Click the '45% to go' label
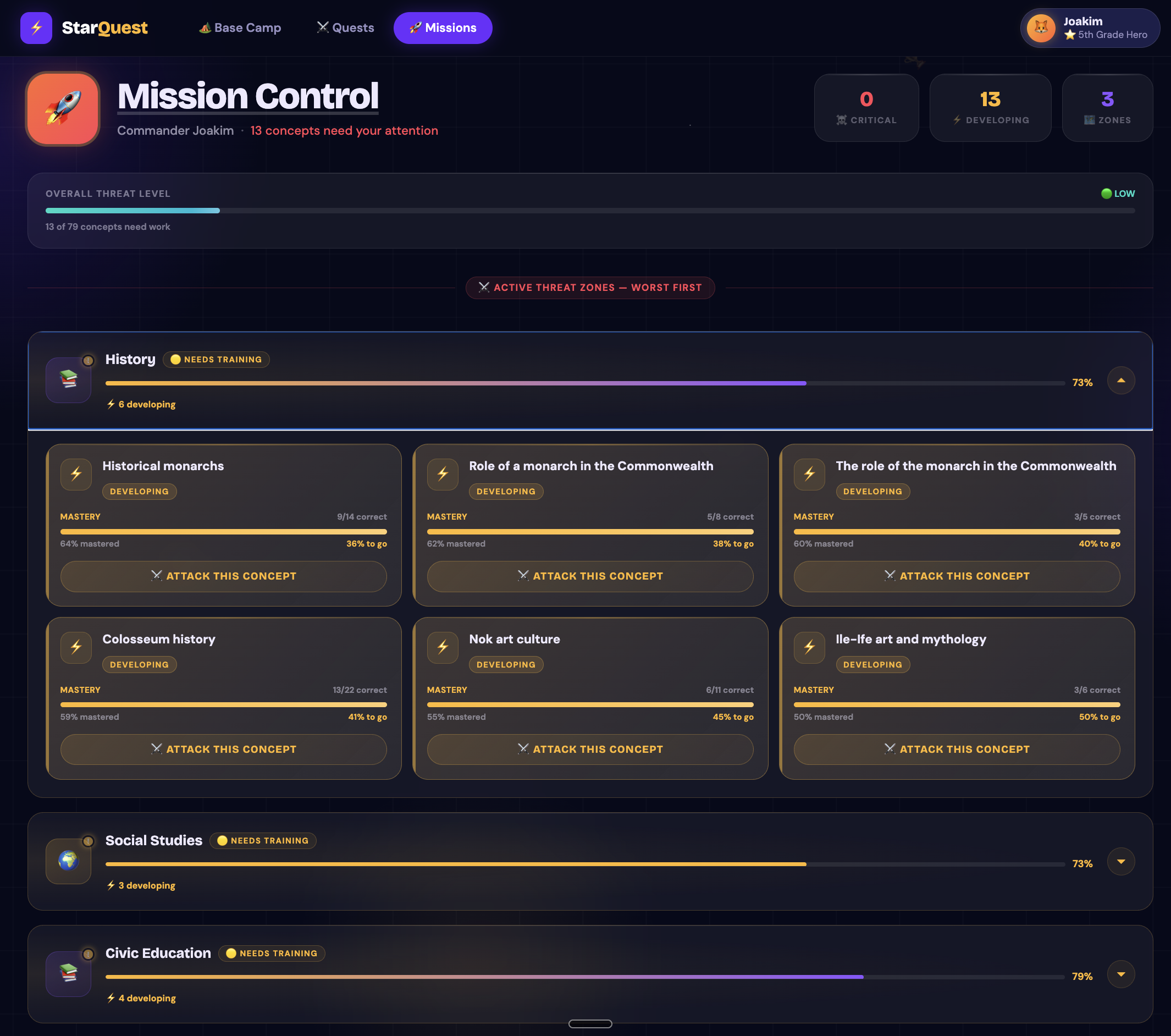This screenshot has height=1036, width=1171. [733, 717]
